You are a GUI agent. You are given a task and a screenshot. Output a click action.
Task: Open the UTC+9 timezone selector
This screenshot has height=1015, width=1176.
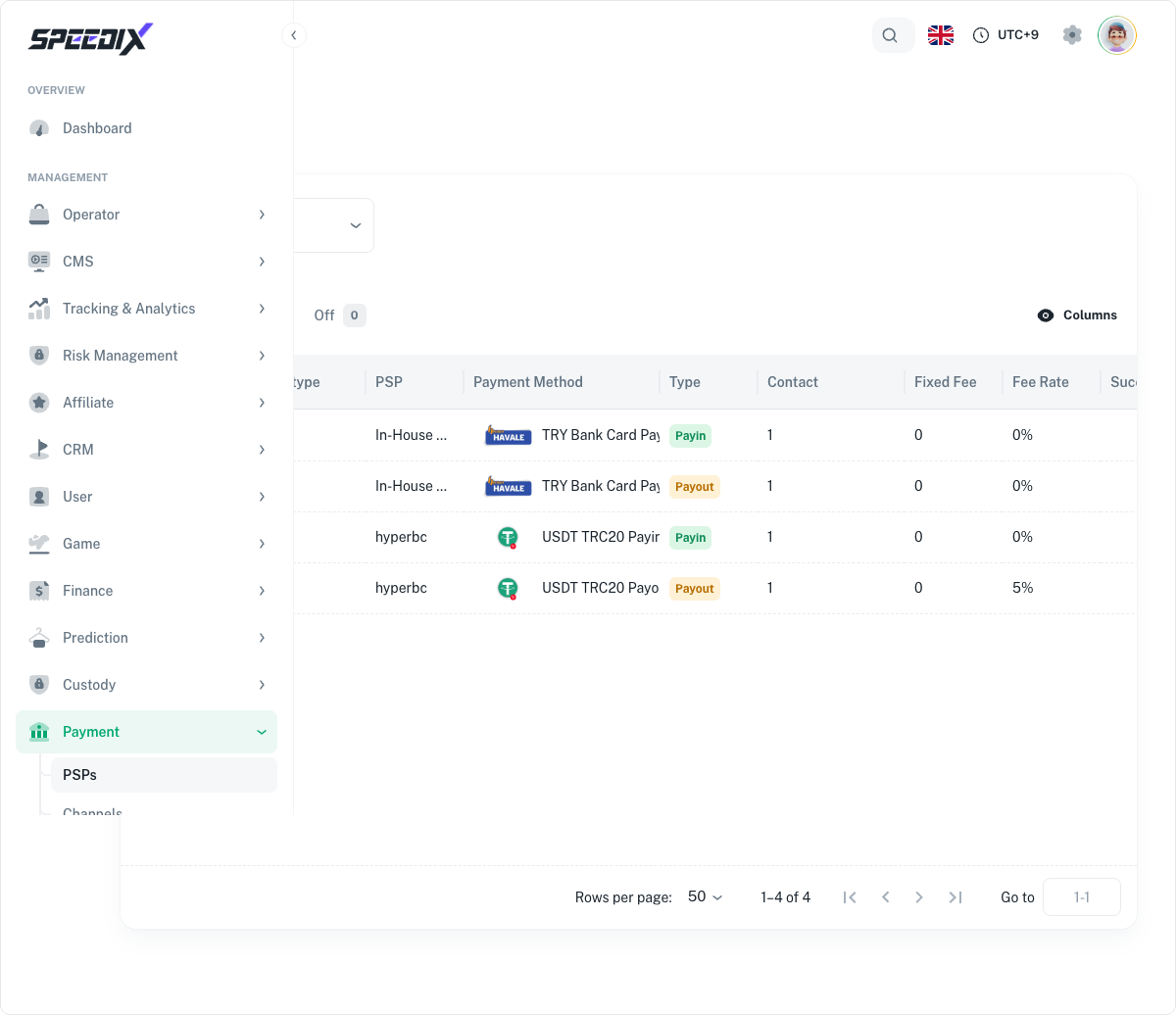[1005, 35]
